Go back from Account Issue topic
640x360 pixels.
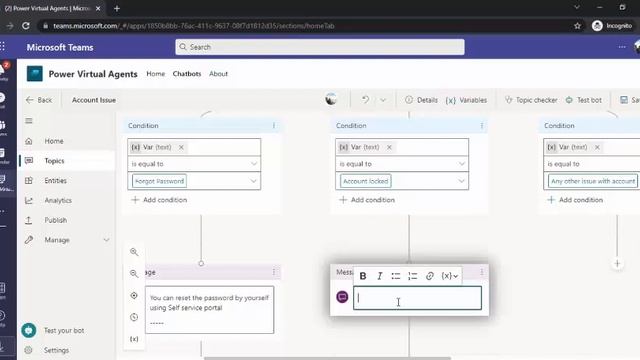(39, 100)
